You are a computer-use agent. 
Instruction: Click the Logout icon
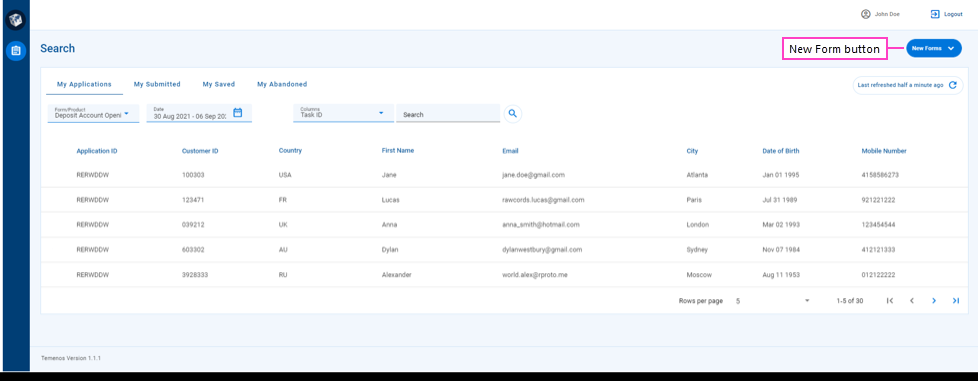tap(935, 14)
